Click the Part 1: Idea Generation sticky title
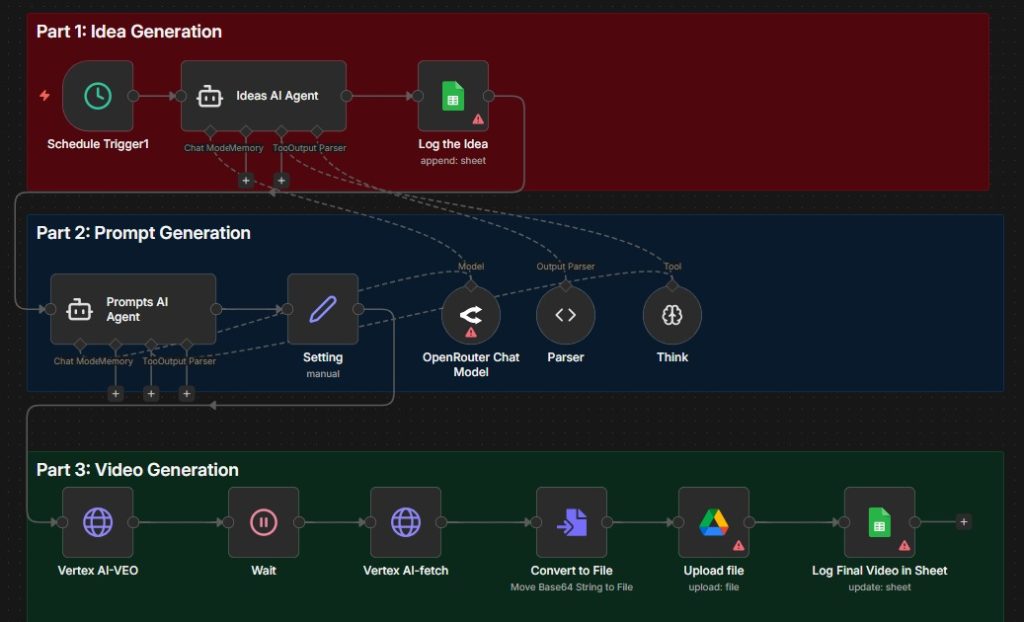The height and width of the screenshot is (622, 1024). tap(129, 31)
